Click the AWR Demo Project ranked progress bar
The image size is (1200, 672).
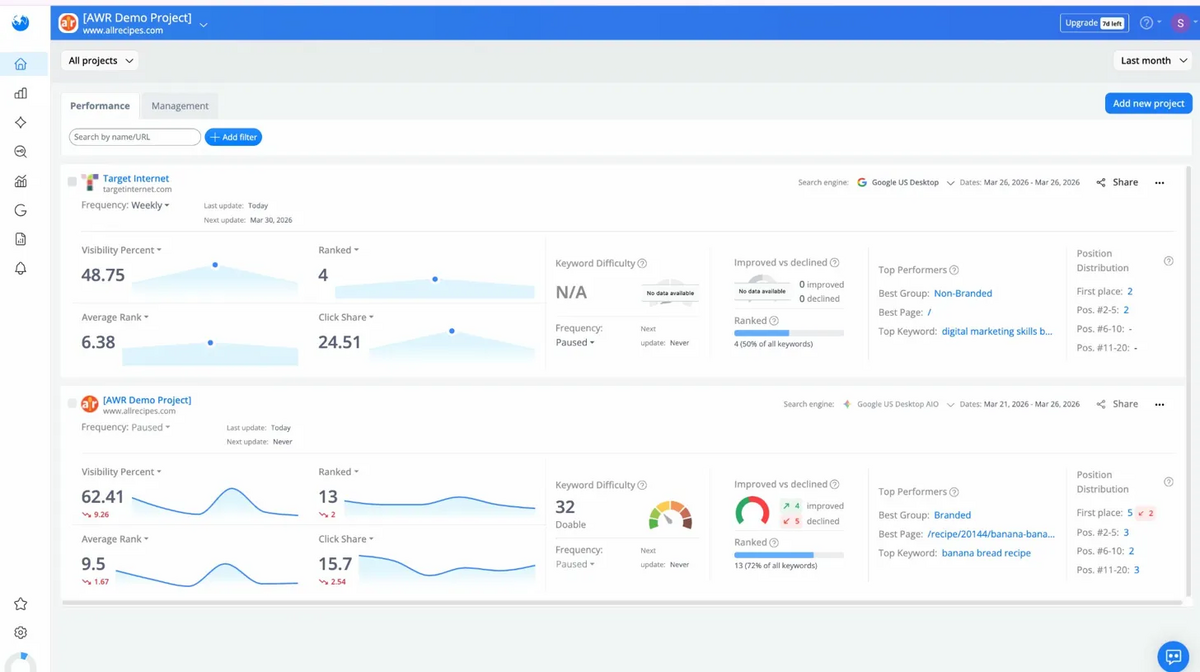tap(788, 555)
